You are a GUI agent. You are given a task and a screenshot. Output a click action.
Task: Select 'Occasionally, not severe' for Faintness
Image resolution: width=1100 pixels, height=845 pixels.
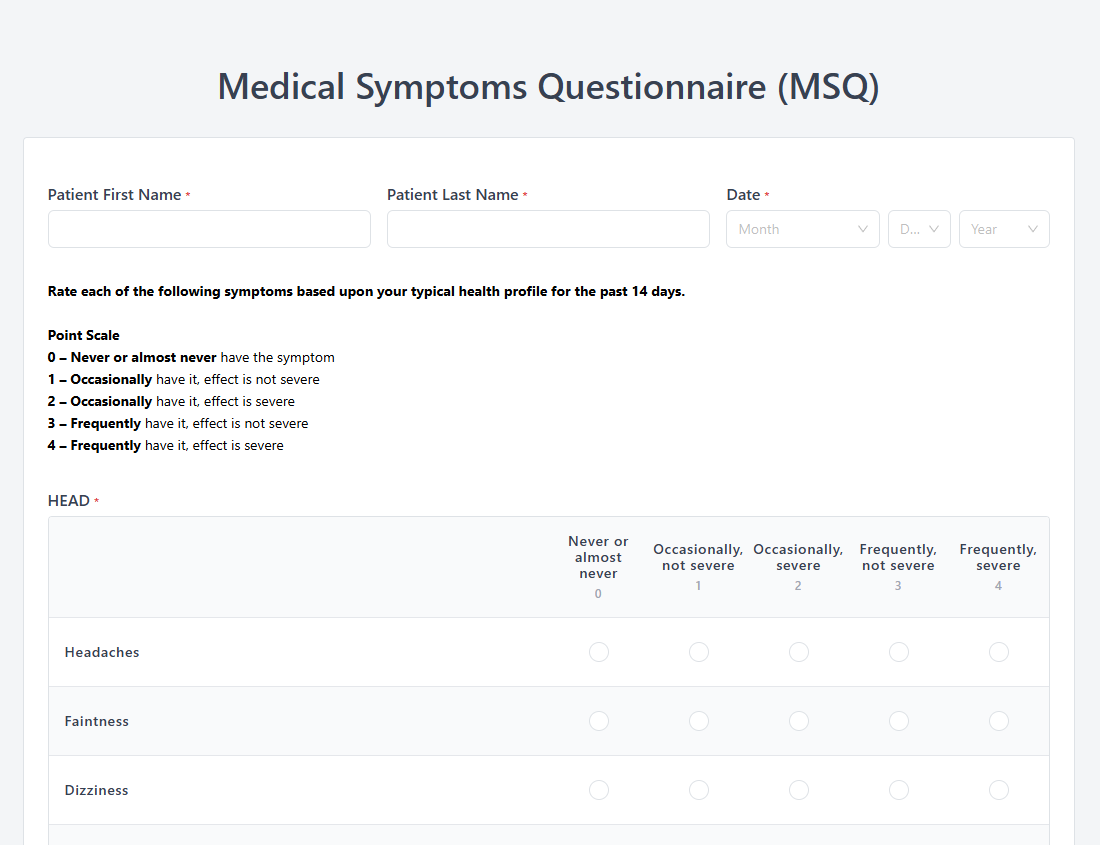(699, 721)
